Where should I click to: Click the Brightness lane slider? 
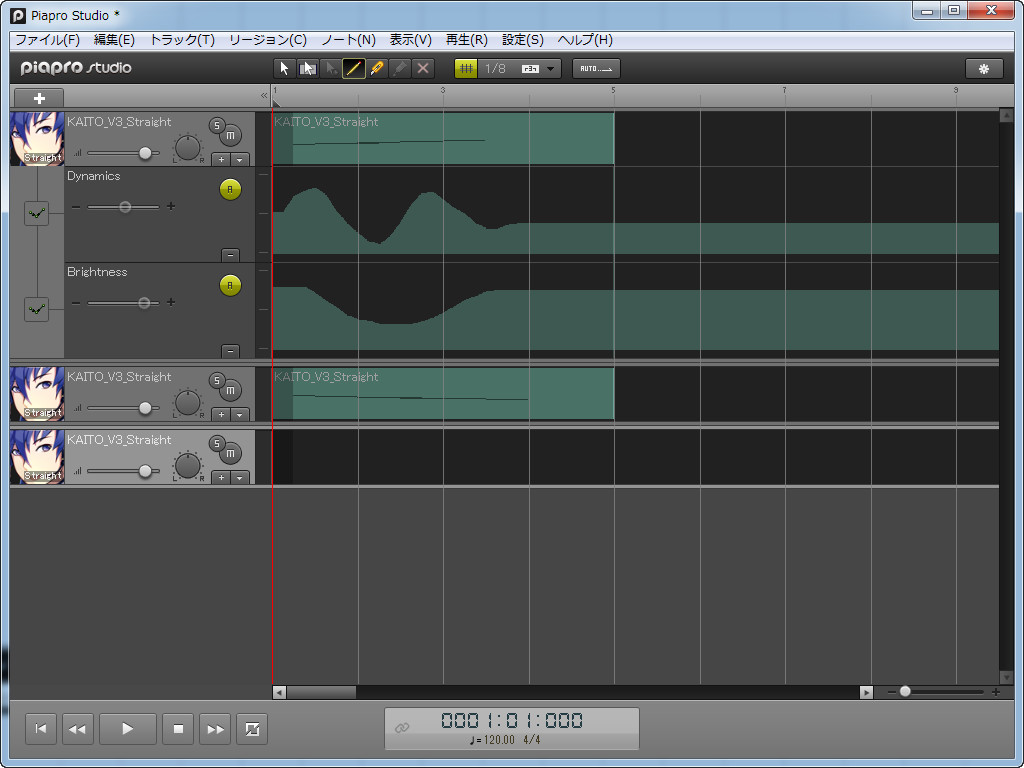coord(123,303)
